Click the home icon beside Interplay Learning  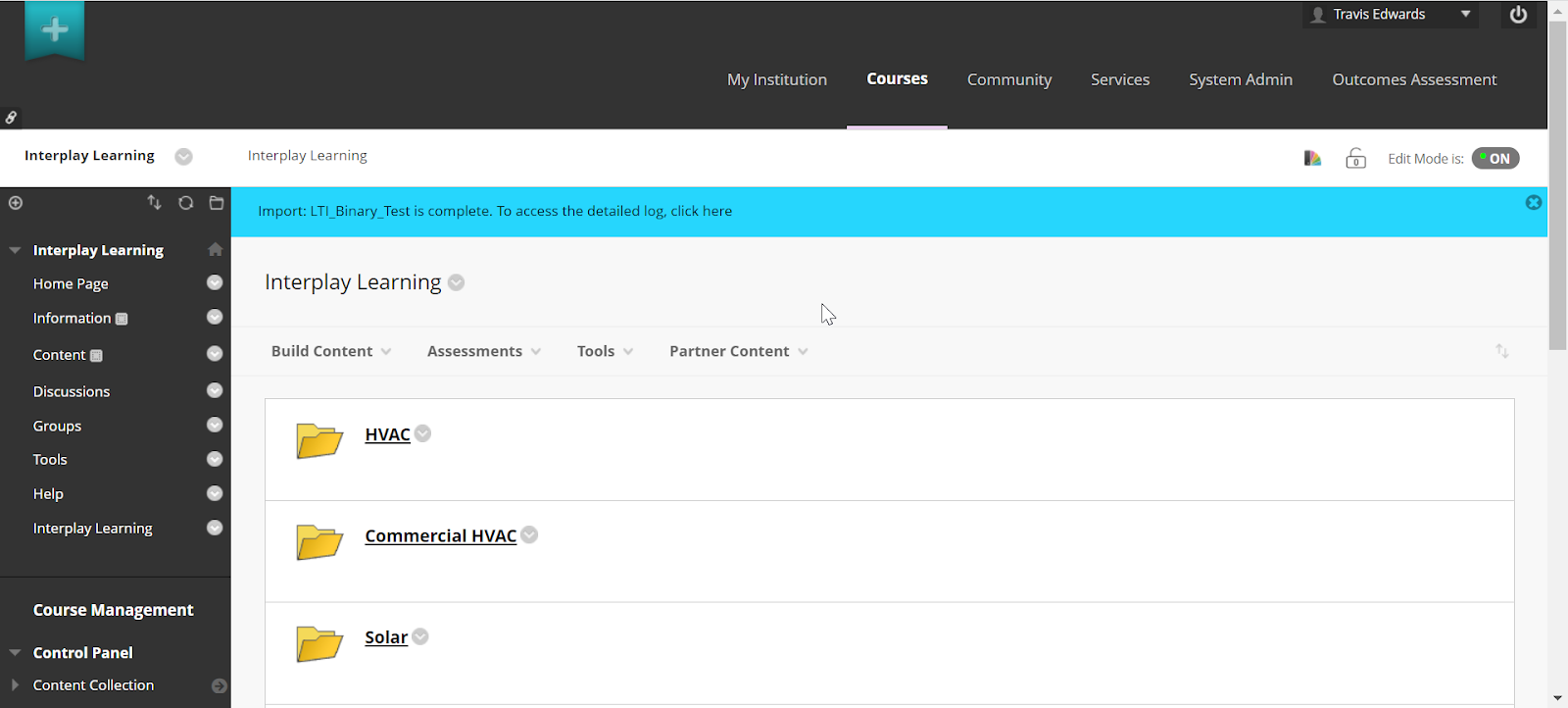(x=216, y=250)
